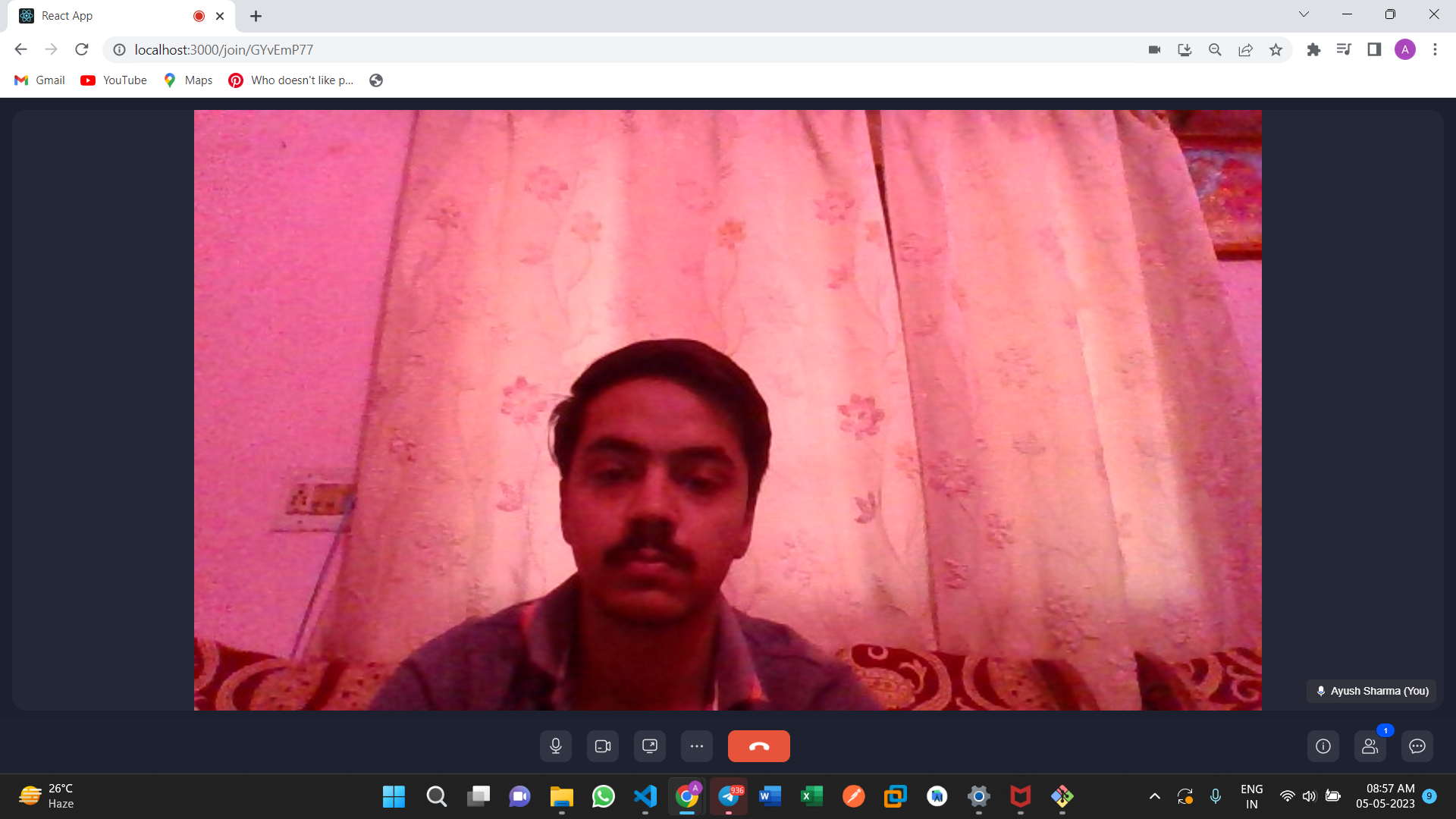Open the chat panel
Screen dimensions: 1456x819
pyautogui.click(x=1417, y=746)
